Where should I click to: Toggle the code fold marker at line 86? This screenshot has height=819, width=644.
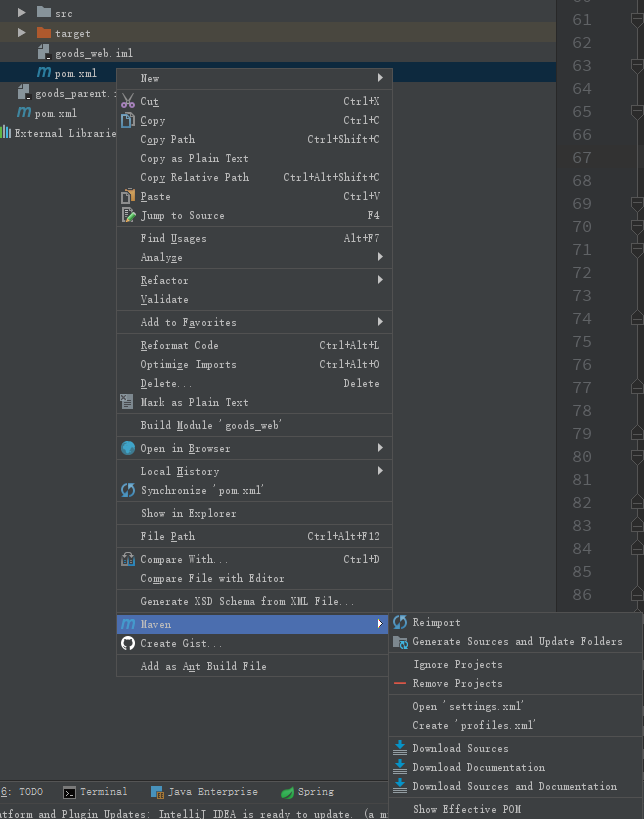click(637, 594)
